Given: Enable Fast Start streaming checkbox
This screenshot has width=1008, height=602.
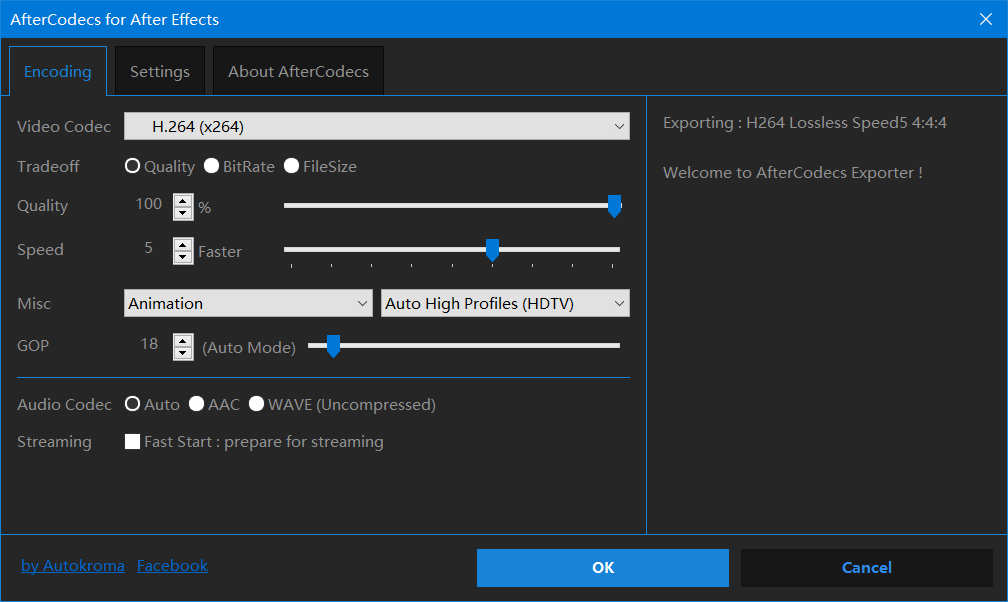Looking at the screenshot, I should pos(132,441).
